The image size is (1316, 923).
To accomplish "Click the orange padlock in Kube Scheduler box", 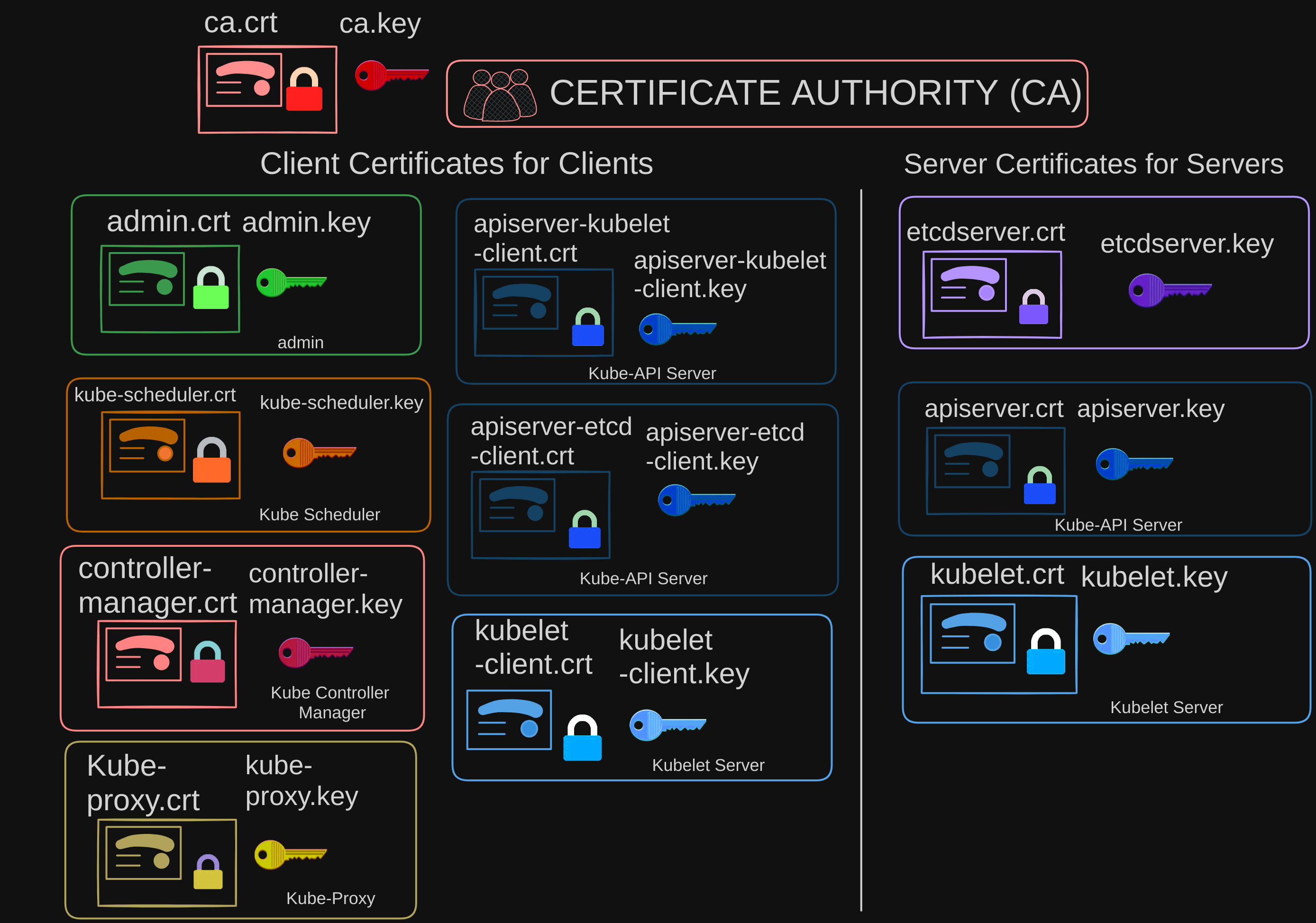I will tap(211, 460).
